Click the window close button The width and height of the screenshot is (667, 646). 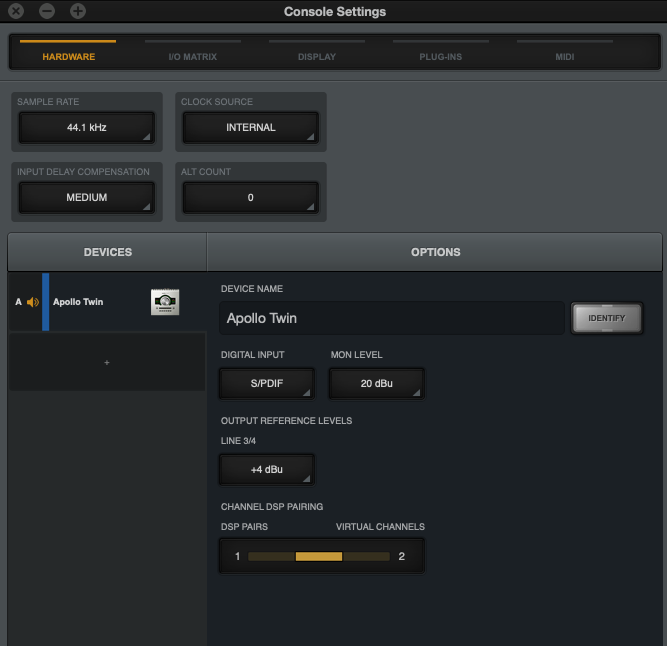click(16, 11)
